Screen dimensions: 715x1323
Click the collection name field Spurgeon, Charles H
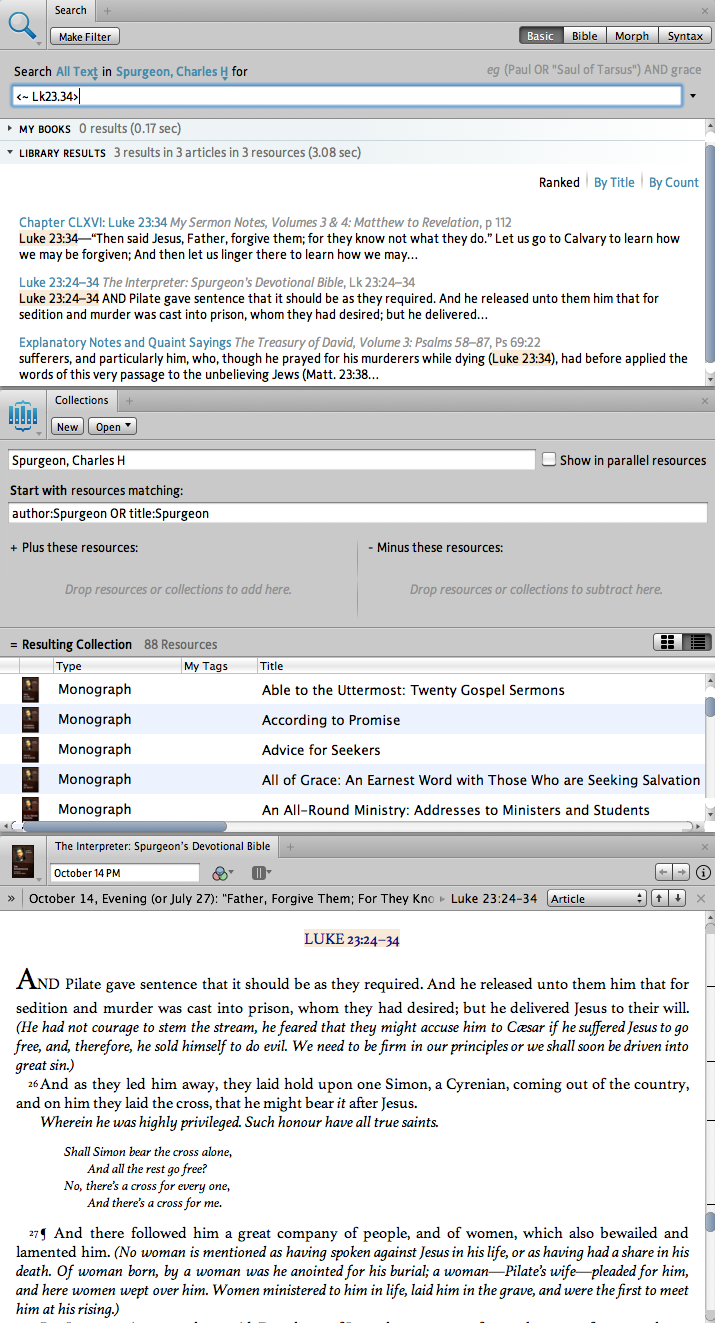click(x=272, y=460)
